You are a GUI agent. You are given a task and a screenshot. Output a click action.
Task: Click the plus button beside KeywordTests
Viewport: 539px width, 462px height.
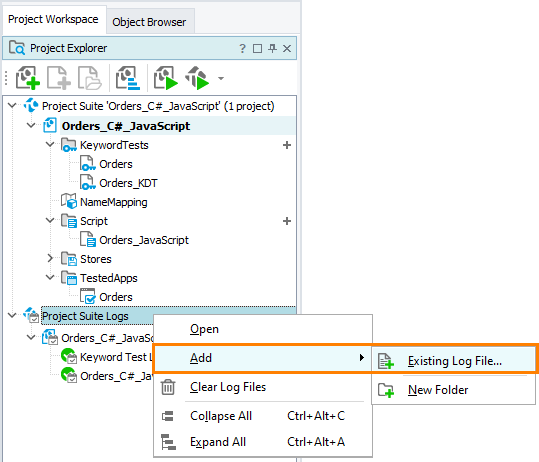pos(287,145)
